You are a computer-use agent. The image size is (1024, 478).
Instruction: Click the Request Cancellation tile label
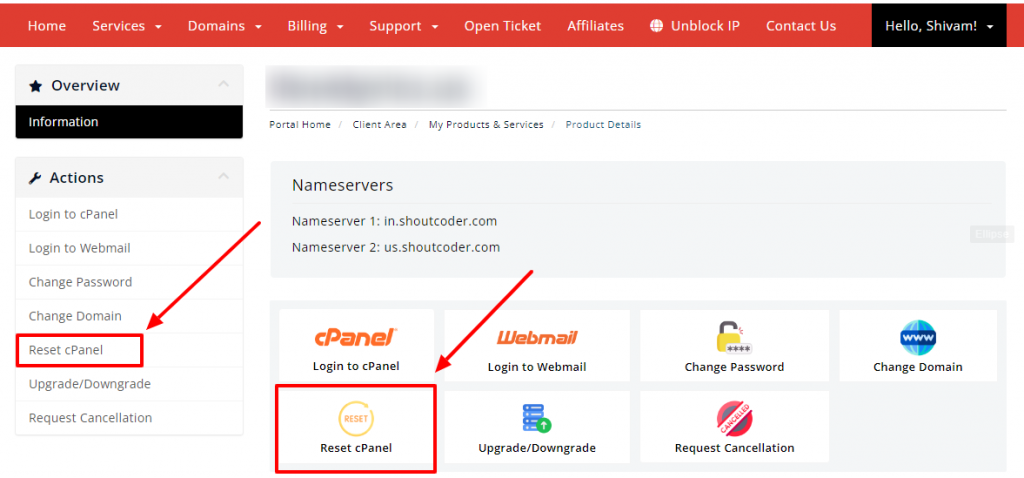tap(734, 448)
